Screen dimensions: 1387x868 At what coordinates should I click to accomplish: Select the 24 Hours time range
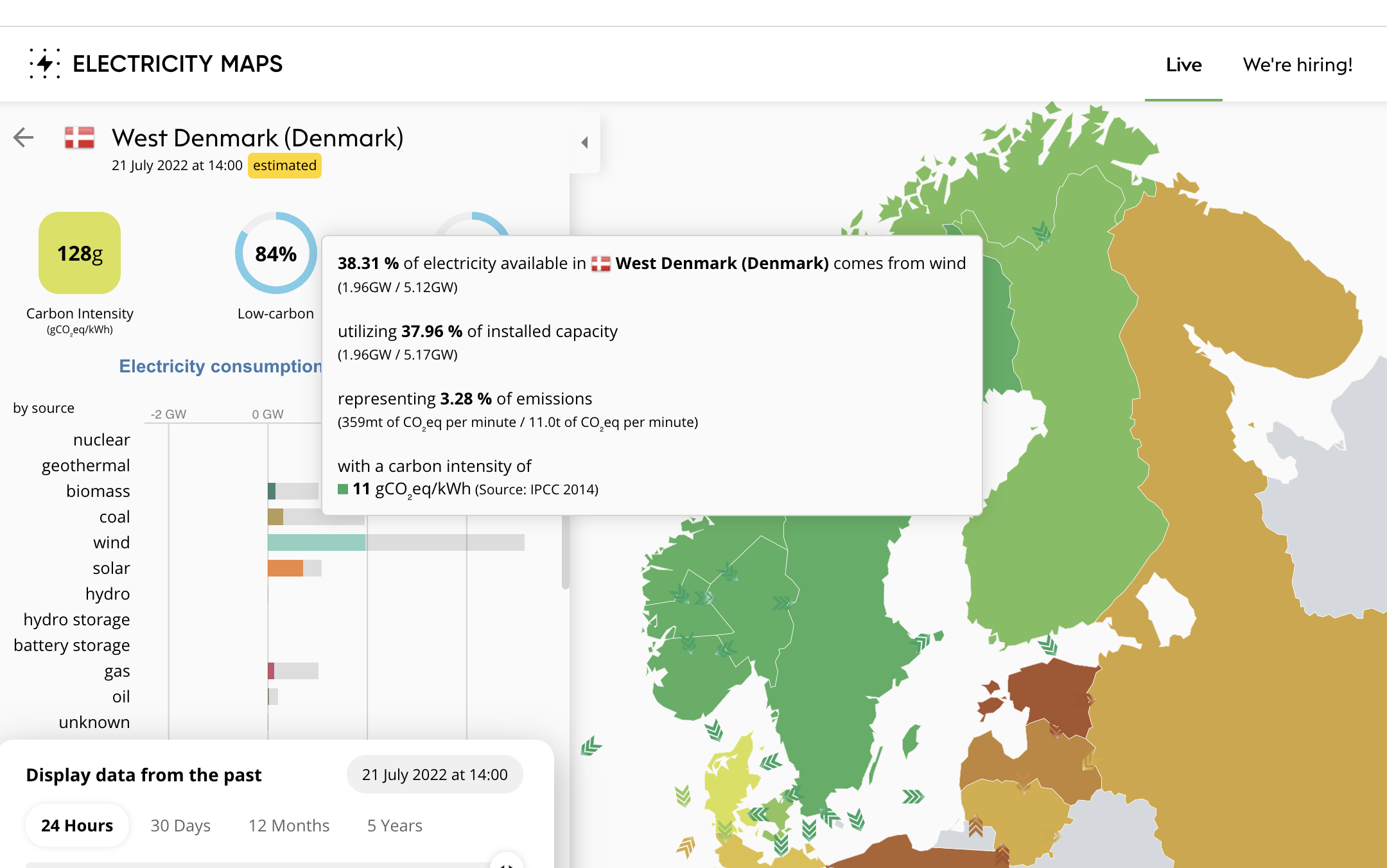(77, 826)
